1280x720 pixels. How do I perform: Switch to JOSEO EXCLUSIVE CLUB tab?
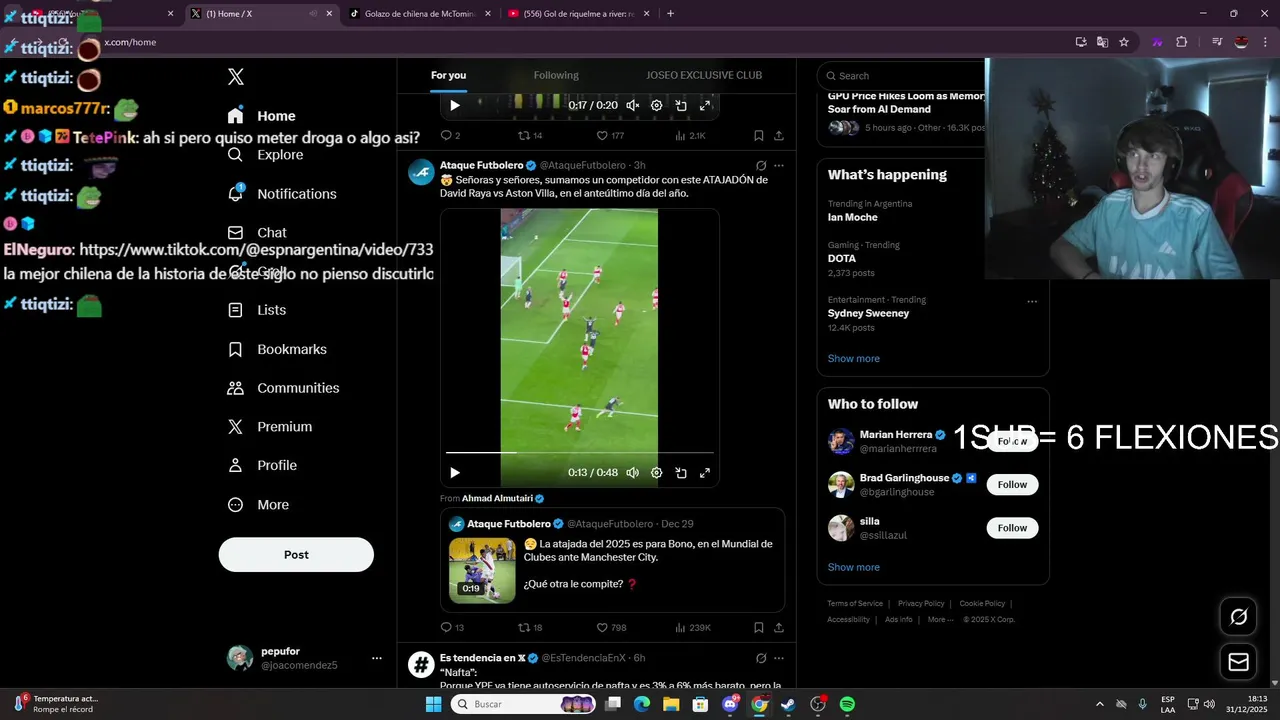tap(704, 75)
